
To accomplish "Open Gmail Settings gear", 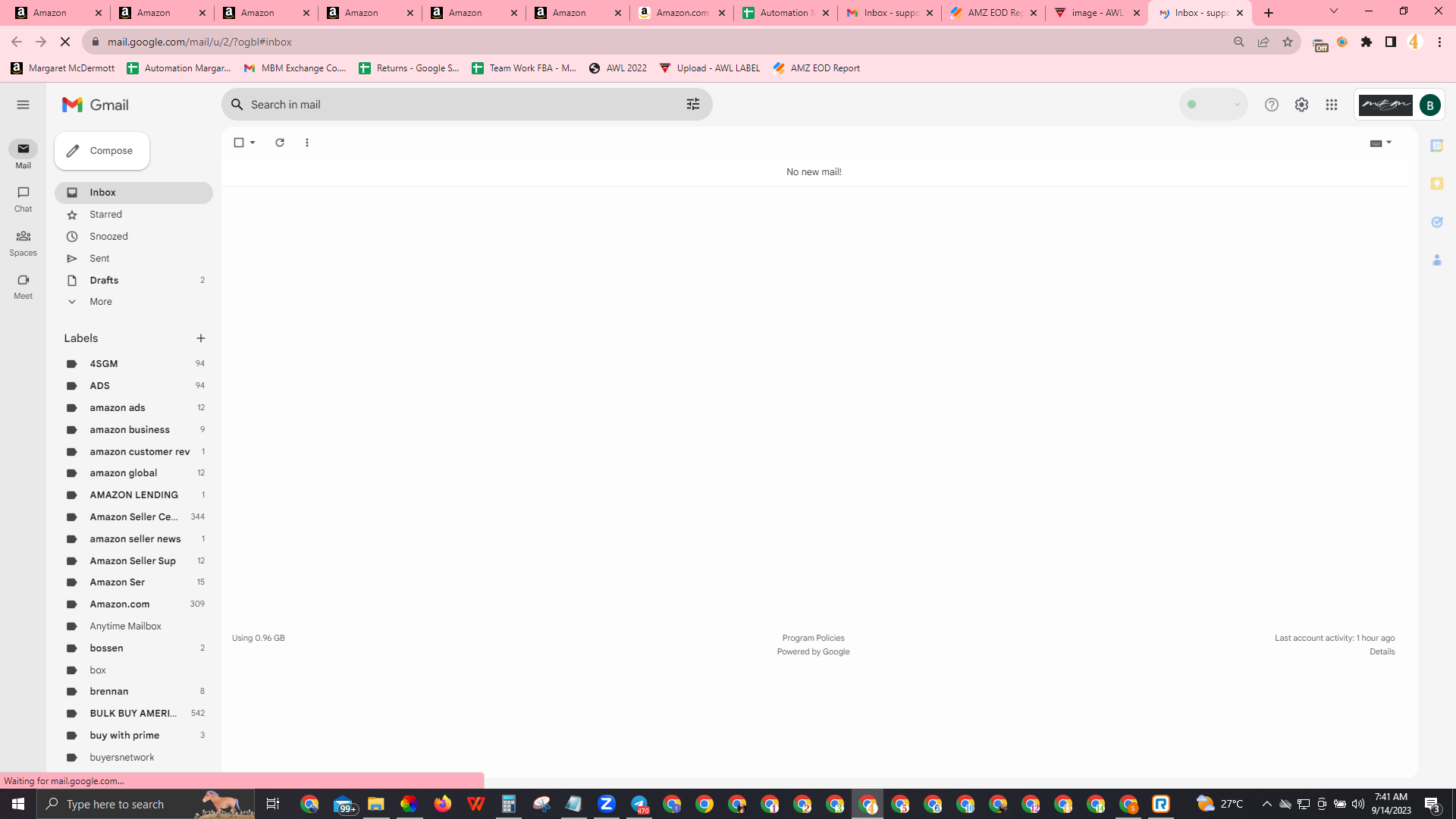I will point(1301,105).
